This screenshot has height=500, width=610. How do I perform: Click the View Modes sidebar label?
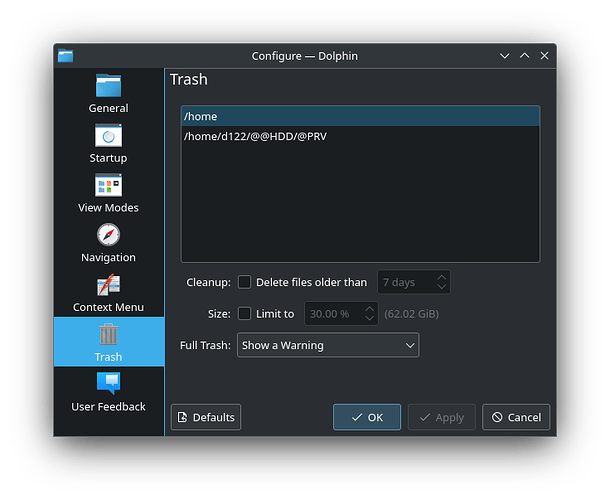108,208
